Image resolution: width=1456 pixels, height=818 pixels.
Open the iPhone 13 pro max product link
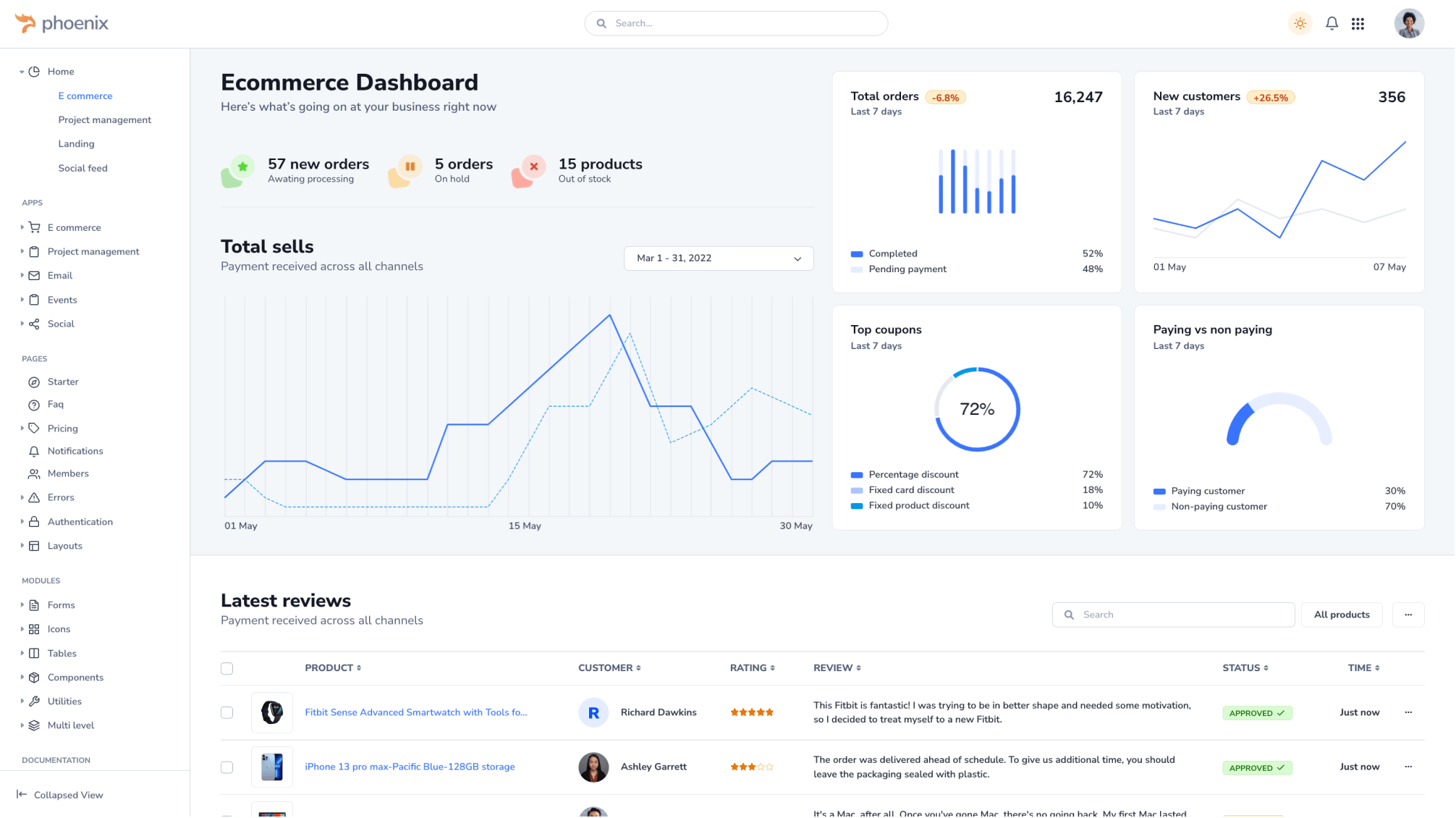click(410, 767)
